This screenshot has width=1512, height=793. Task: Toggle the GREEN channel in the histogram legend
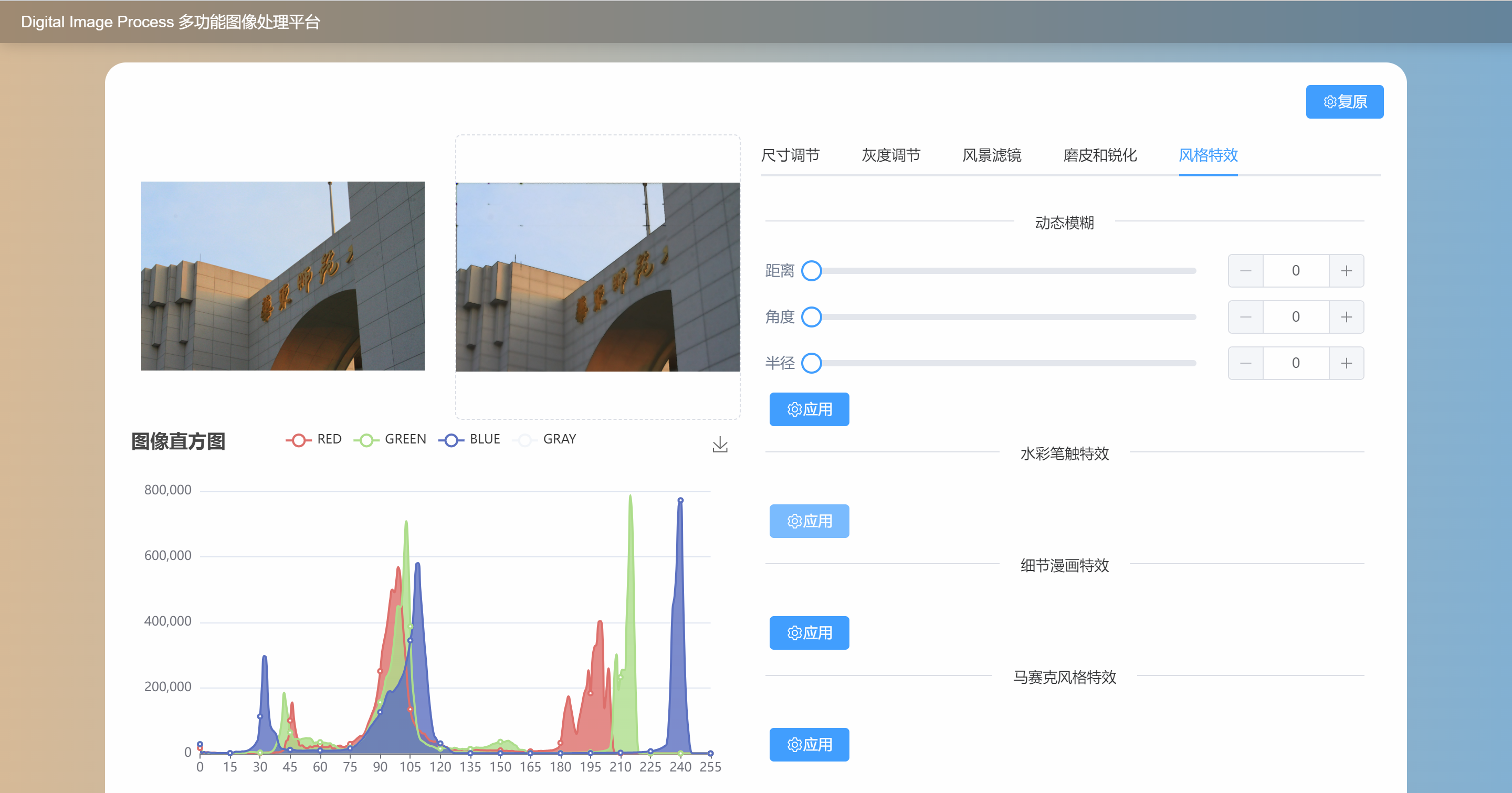367,439
